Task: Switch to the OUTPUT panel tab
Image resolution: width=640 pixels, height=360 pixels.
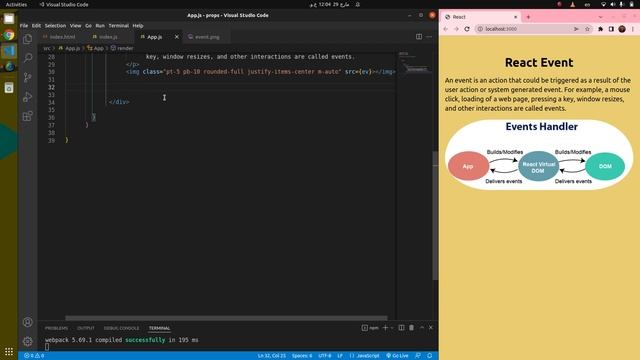Action: tap(86, 328)
